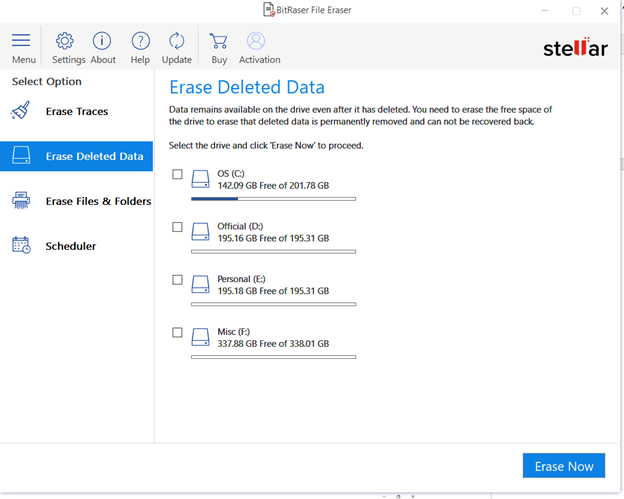
Task: Click the BitRaser title bar app icon
Action: coord(269,10)
